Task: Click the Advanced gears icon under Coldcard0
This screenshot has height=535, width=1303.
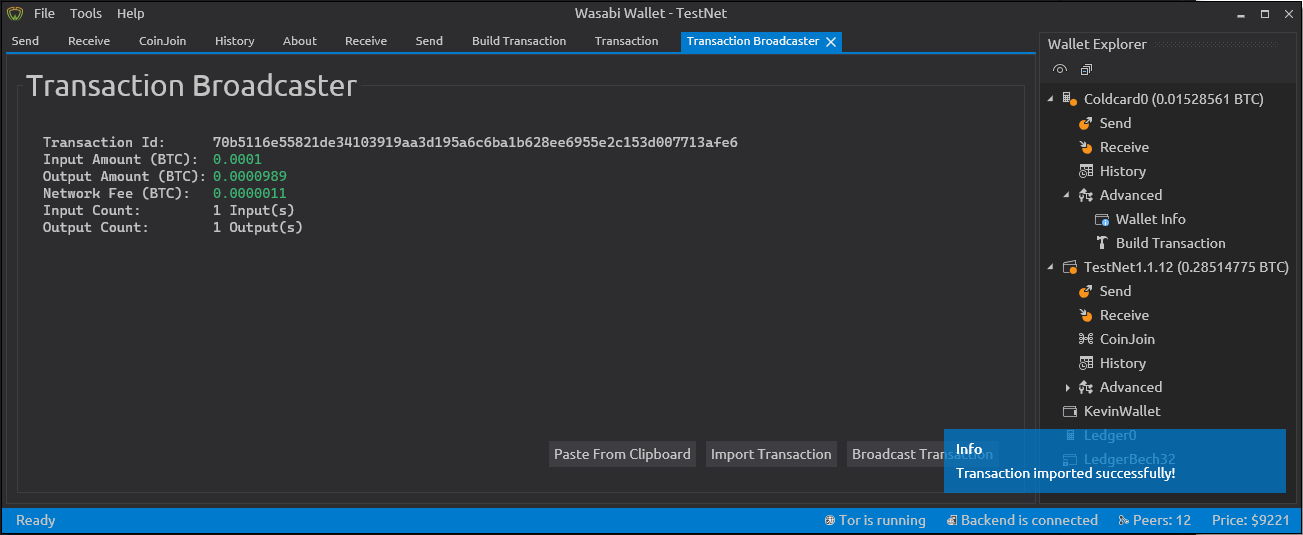Action: tap(1087, 195)
